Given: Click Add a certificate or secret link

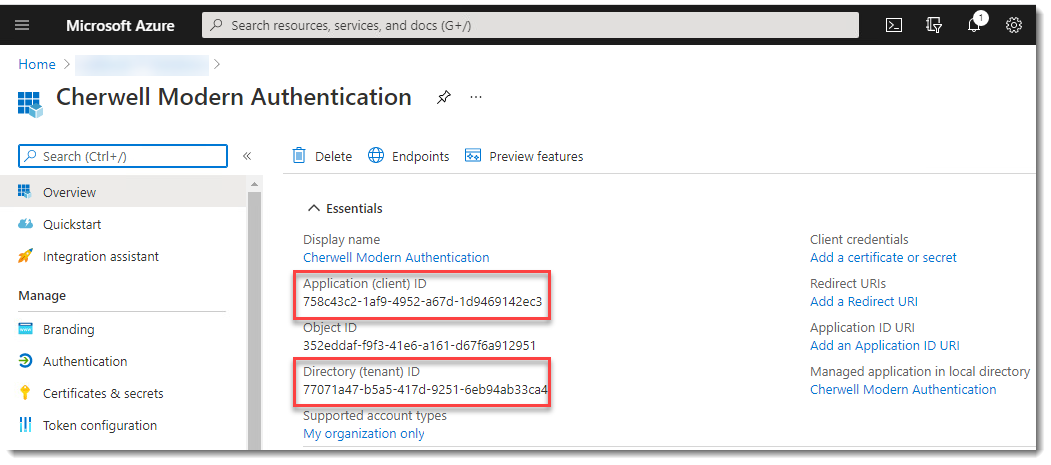Looking at the screenshot, I should click(x=883, y=257).
